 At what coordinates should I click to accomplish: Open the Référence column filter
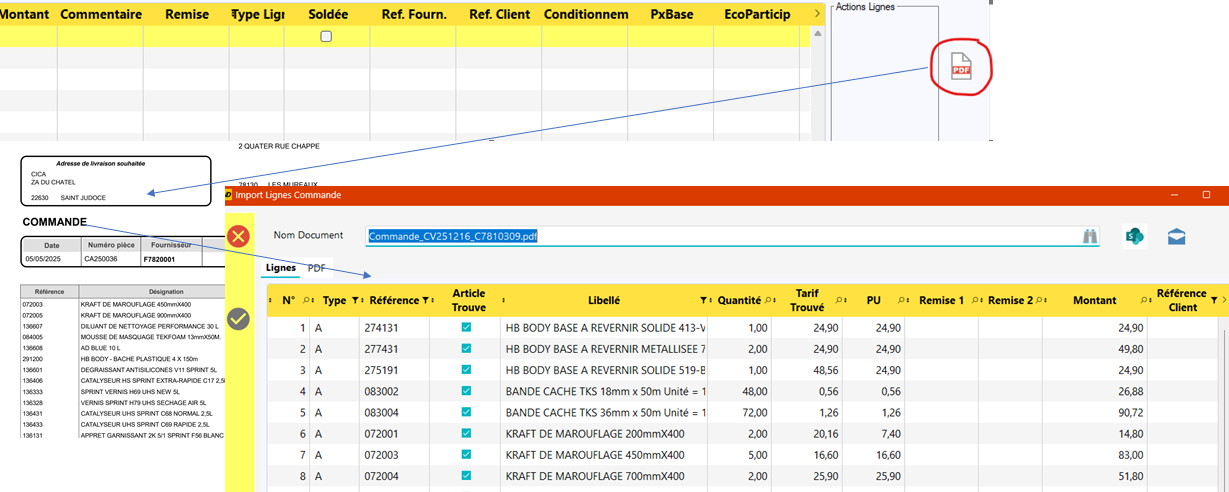click(x=427, y=300)
